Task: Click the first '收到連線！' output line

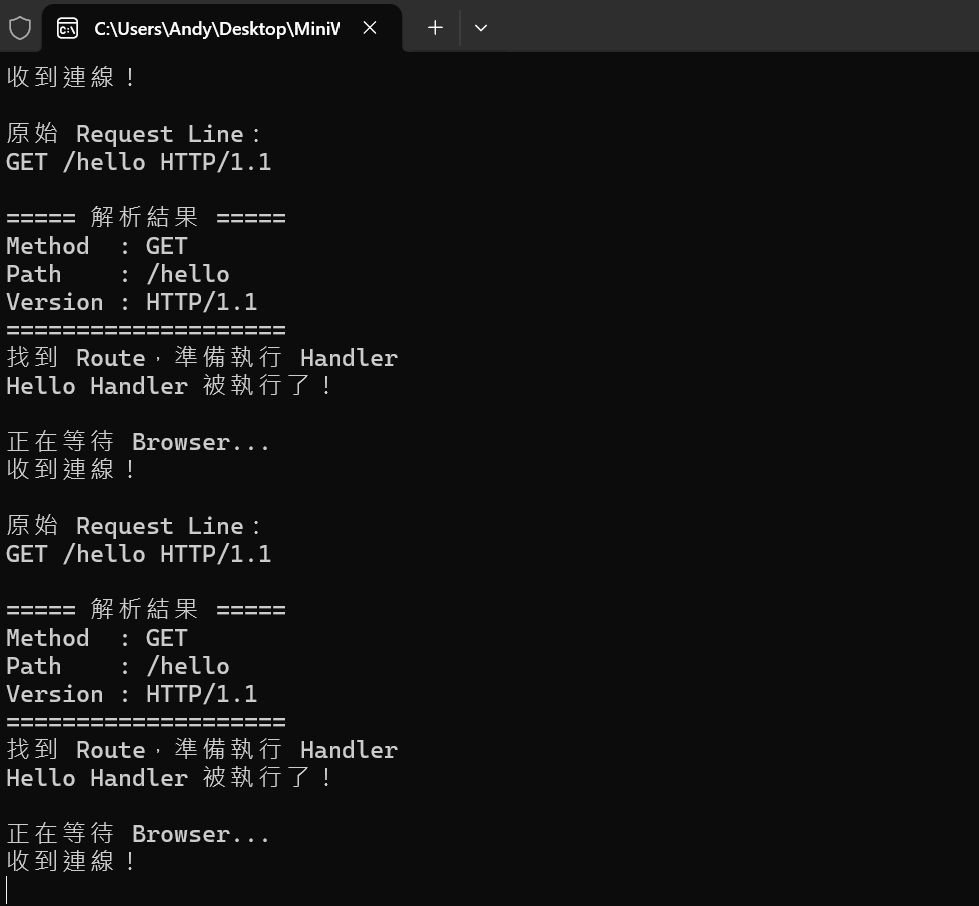Action: 71,77
